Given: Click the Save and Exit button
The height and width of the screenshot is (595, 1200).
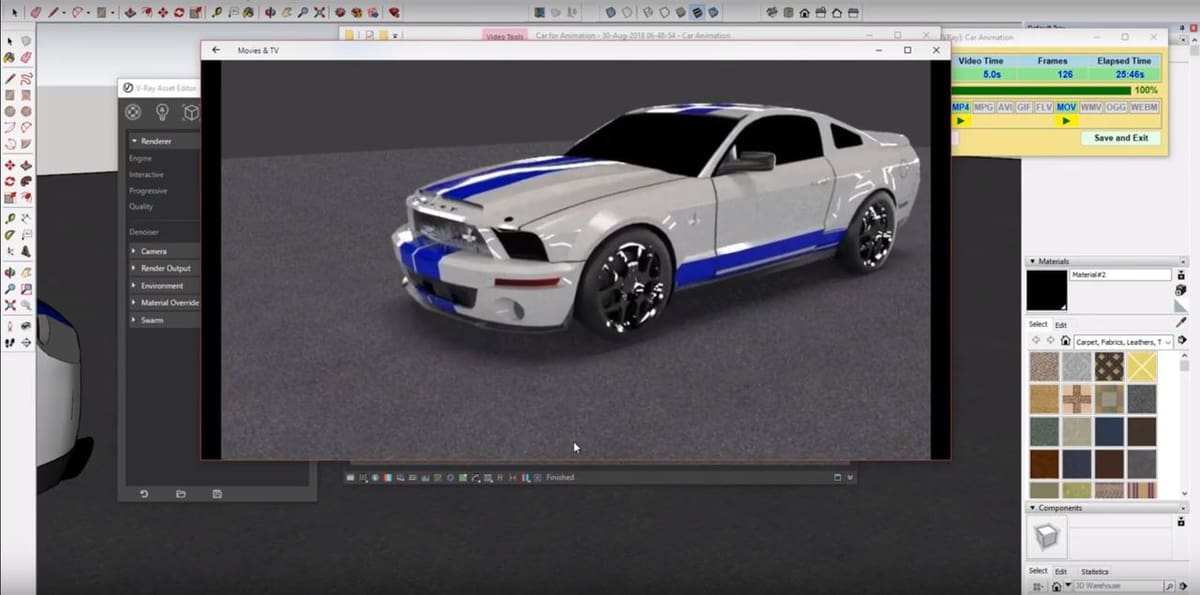Looking at the screenshot, I should (1120, 138).
